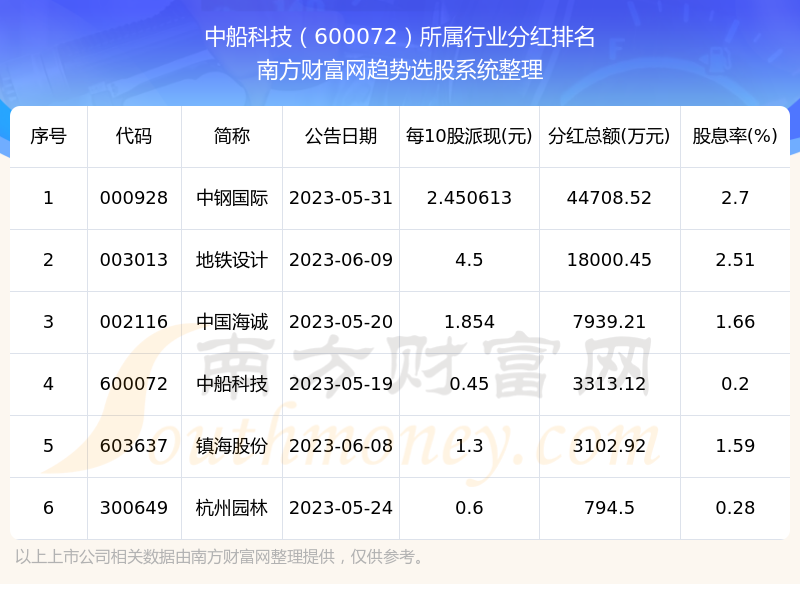Click dividend value 1.3
Screen dimensions: 800x606
pyautogui.click(x=469, y=446)
